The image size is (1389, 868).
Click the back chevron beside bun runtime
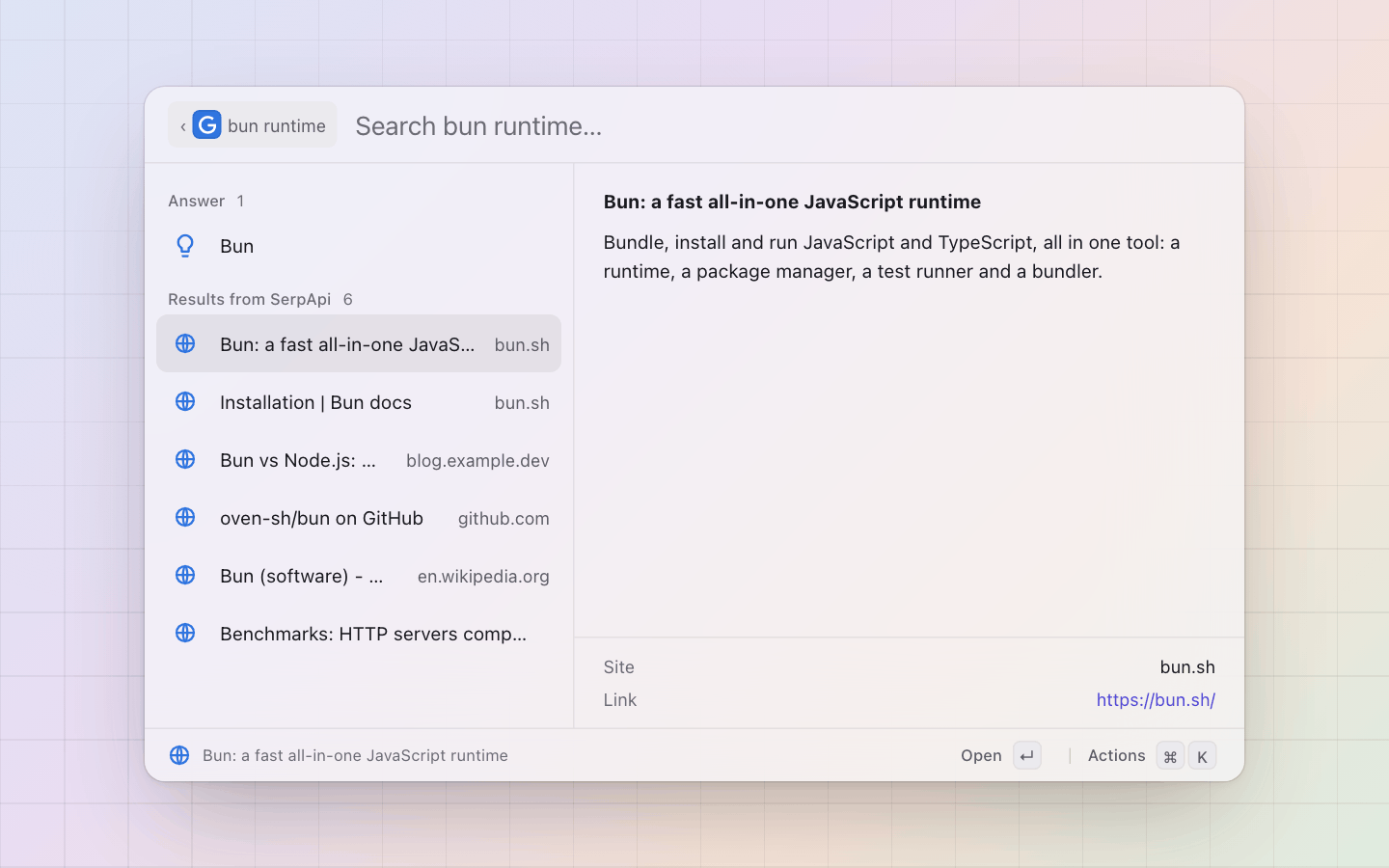click(182, 126)
